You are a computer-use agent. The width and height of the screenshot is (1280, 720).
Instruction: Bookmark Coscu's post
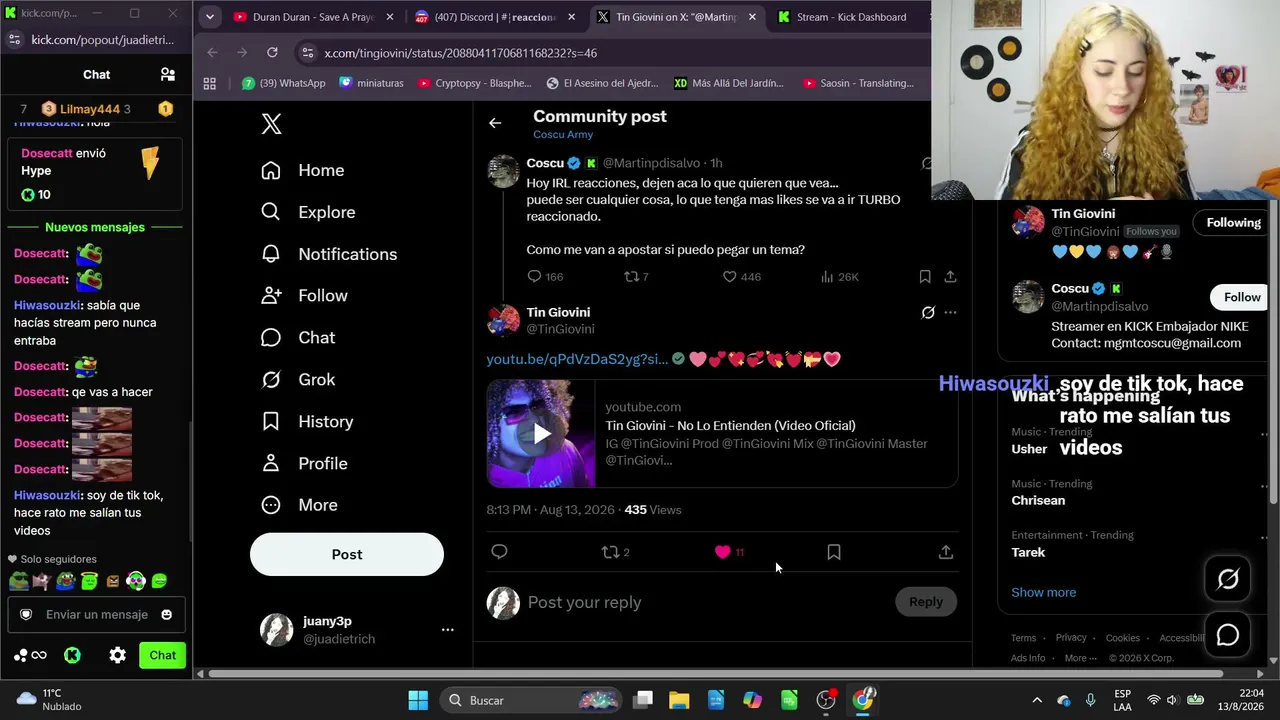coord(925,277)
